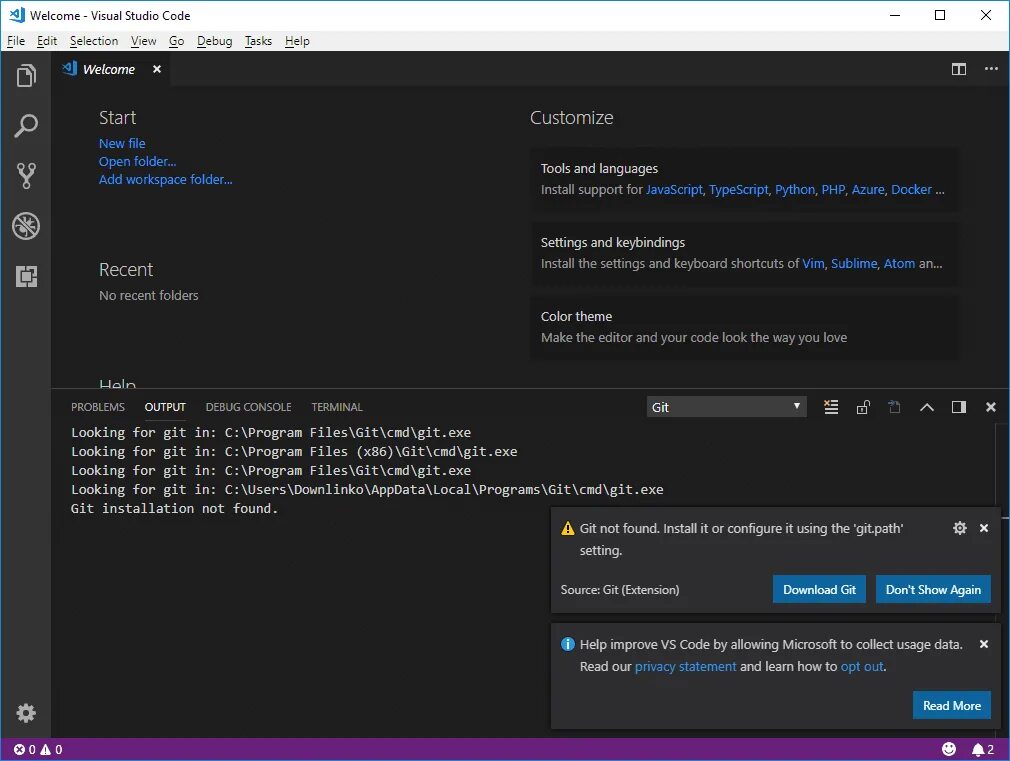This screenshot has height=761, width=1010.
Task: Click 'Git installation not found.' output line
Action: (x=174, y=508)
